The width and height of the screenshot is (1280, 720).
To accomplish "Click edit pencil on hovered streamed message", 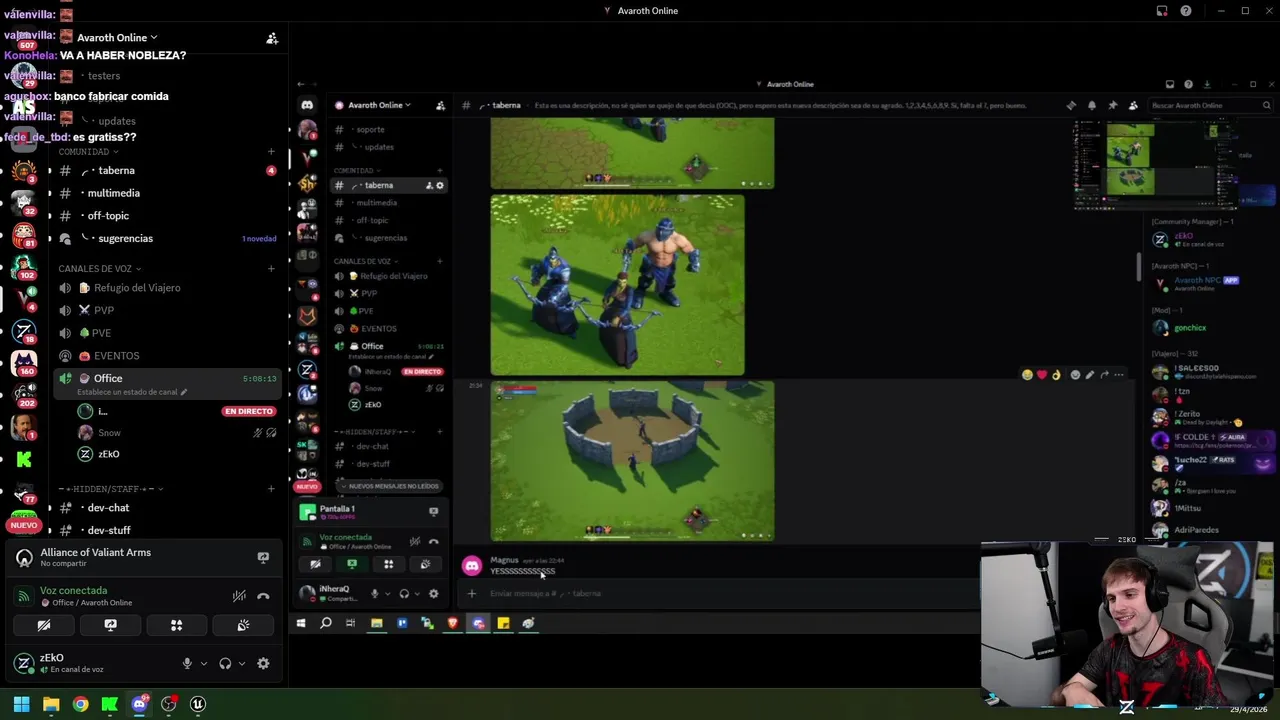I will (x=1090, y=375).
